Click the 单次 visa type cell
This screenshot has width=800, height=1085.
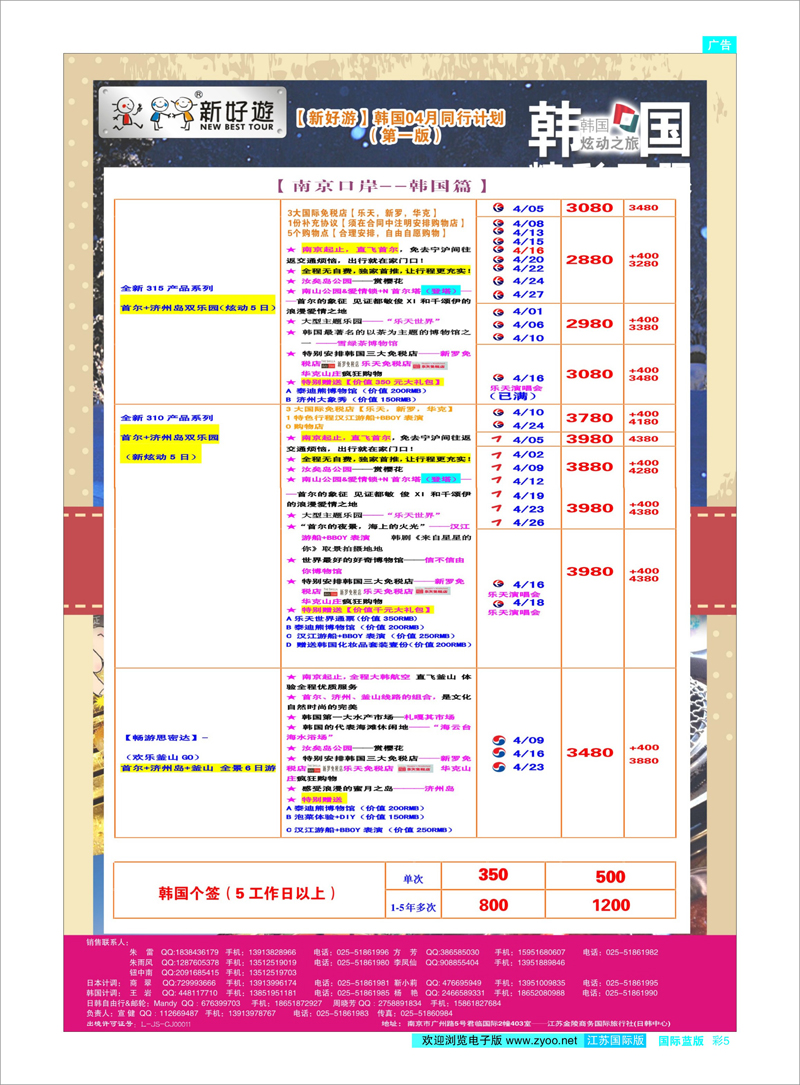(413, 879)
